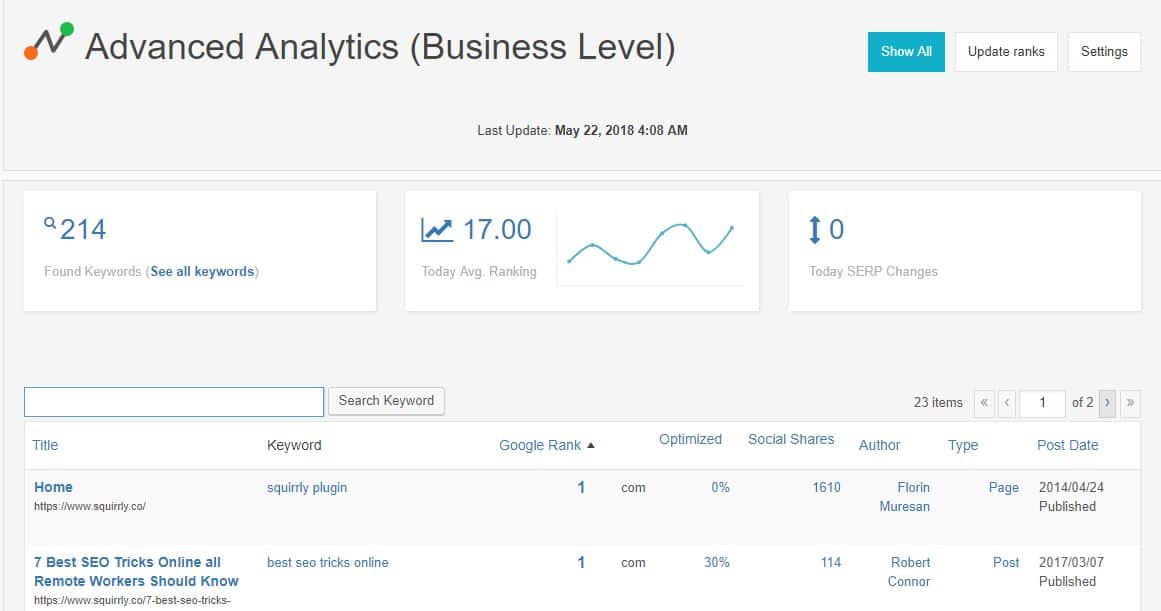Sort by the Post Date column
This screenshot has width=1161, height=611.
[x=1068, y=445]
